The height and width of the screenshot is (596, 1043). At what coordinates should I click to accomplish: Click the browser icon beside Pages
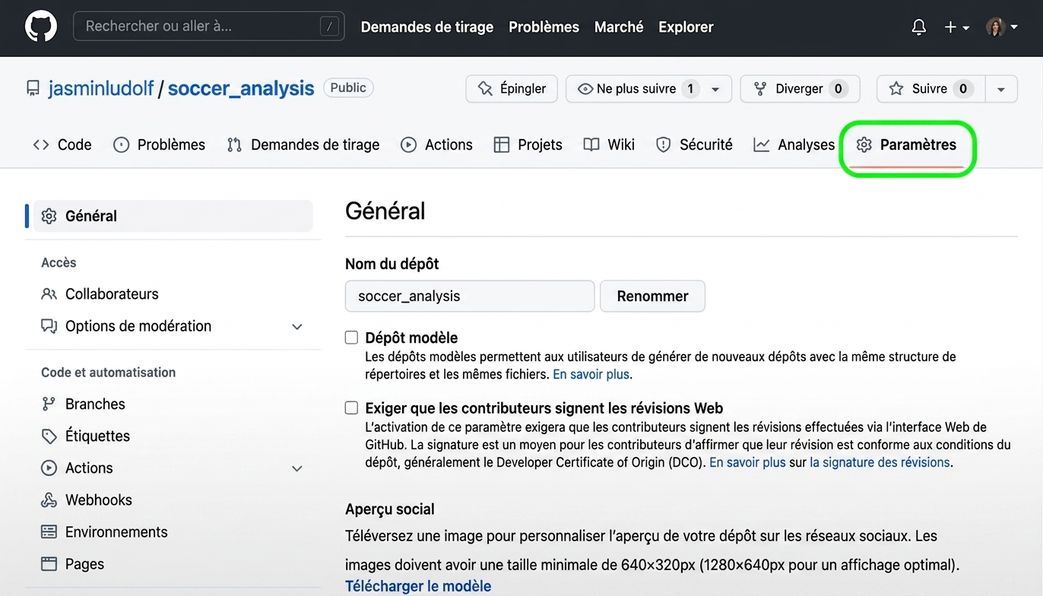click(49, 563)
